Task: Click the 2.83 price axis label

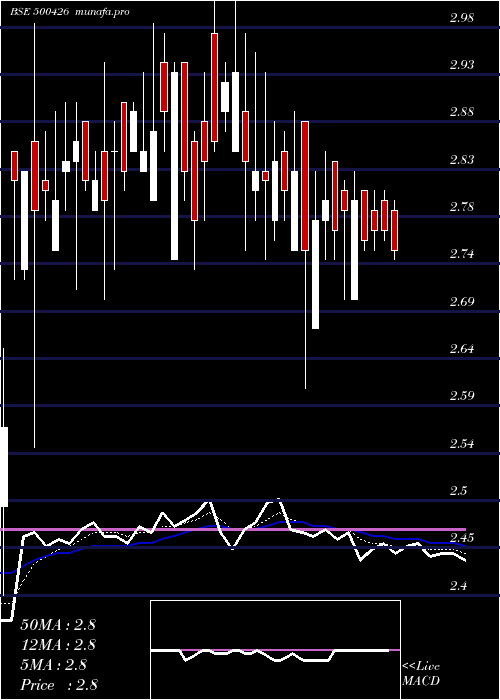Action: click(462, 160)
